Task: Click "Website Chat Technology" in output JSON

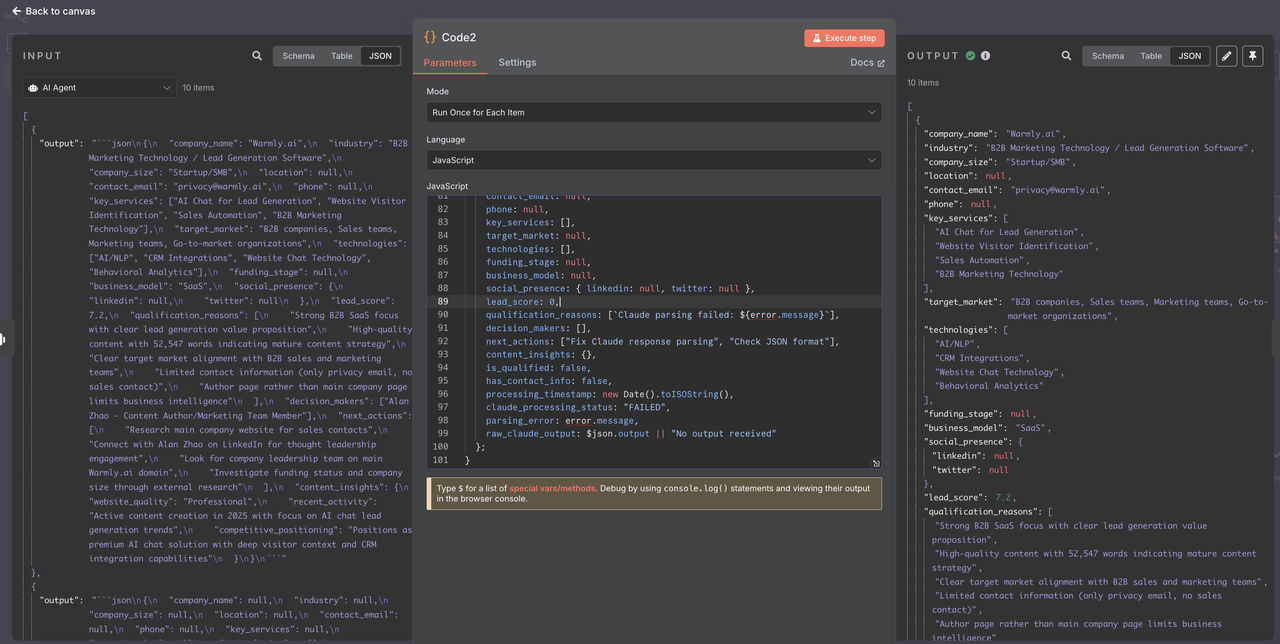Action: click(999, 372)
